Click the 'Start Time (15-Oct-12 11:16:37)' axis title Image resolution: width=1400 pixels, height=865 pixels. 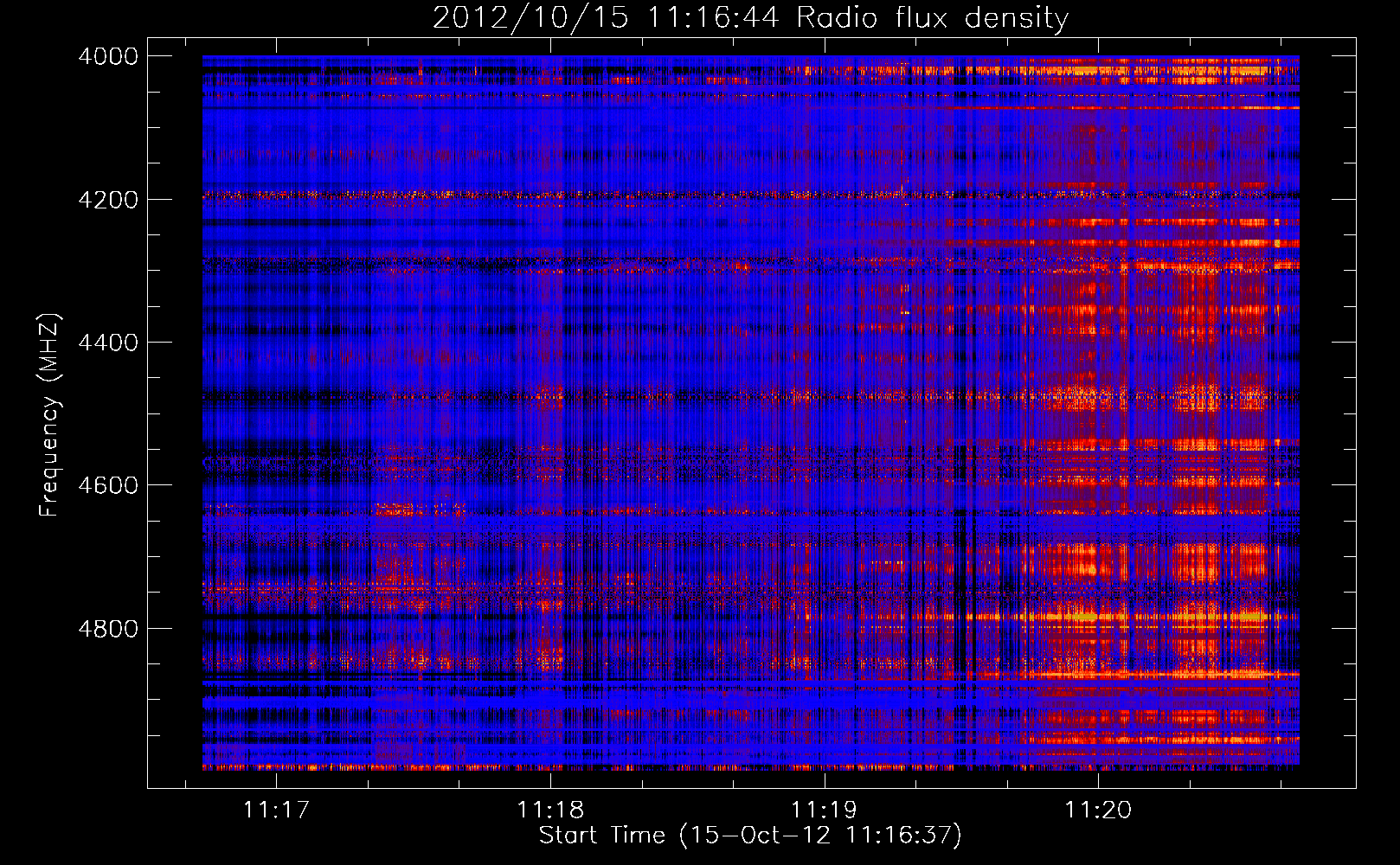click(x=750, y=836)
